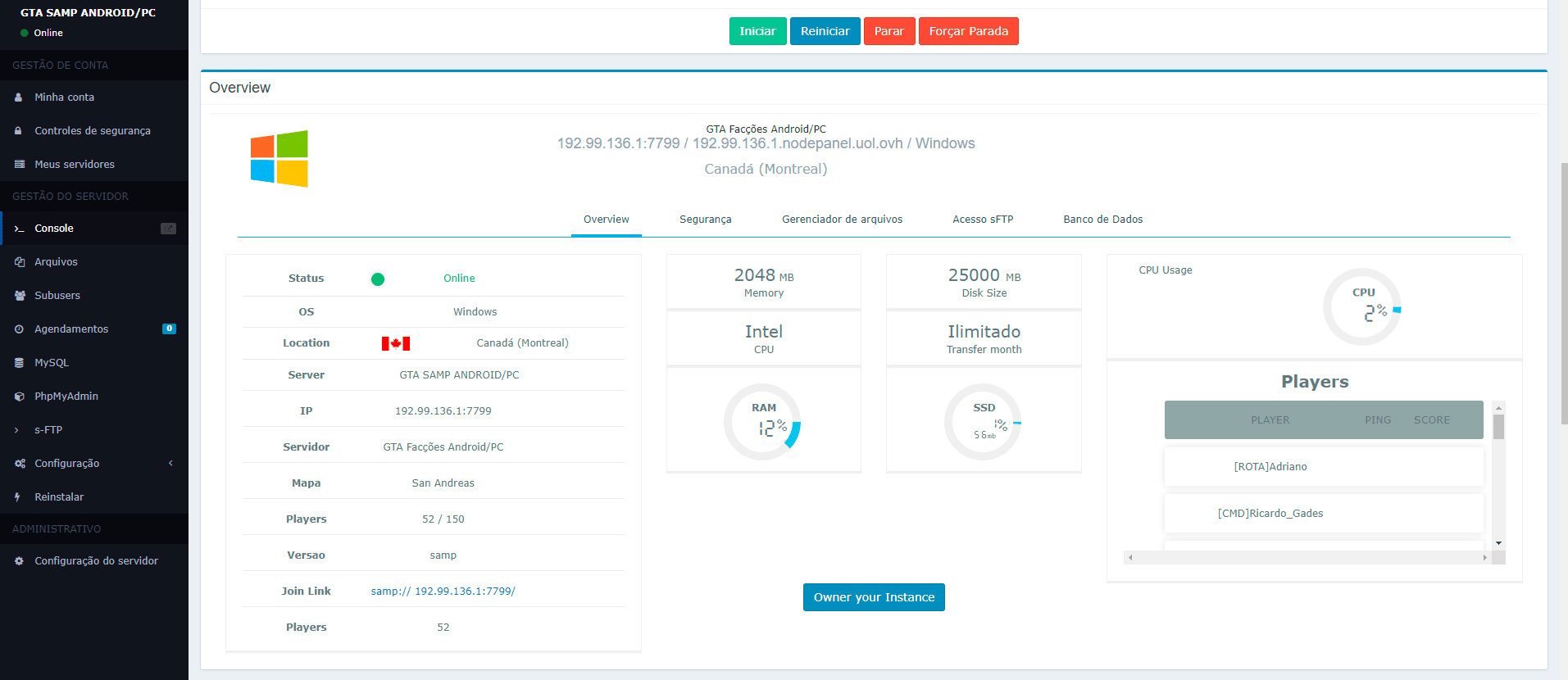Screen dimensions: 1568x680
Task: Click the IP value 192.99.136.1:7799 in the table
Action: point(443,411)
